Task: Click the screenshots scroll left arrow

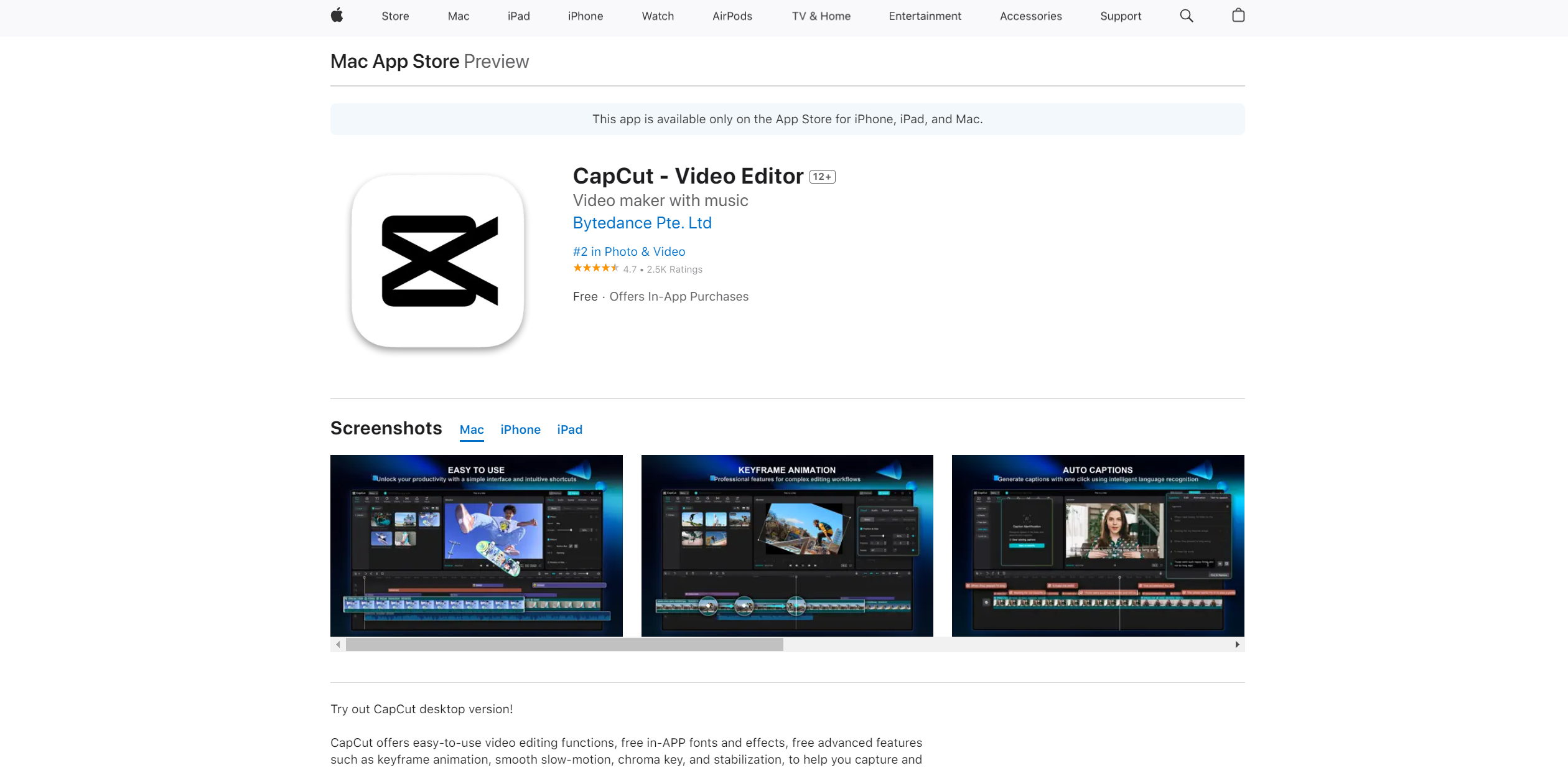Action: click(338, 645)
